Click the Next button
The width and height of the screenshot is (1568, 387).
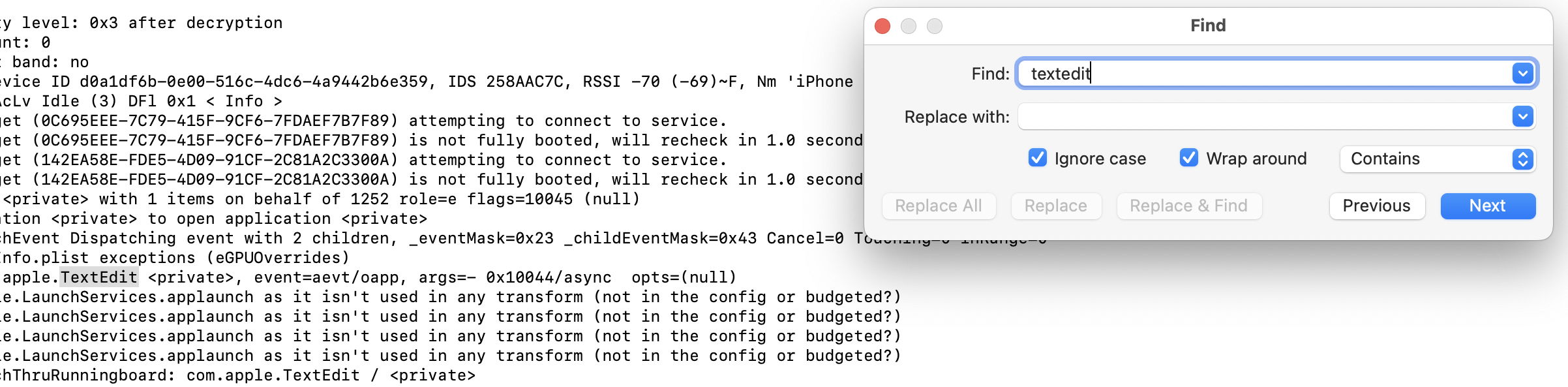point(1487,206)
